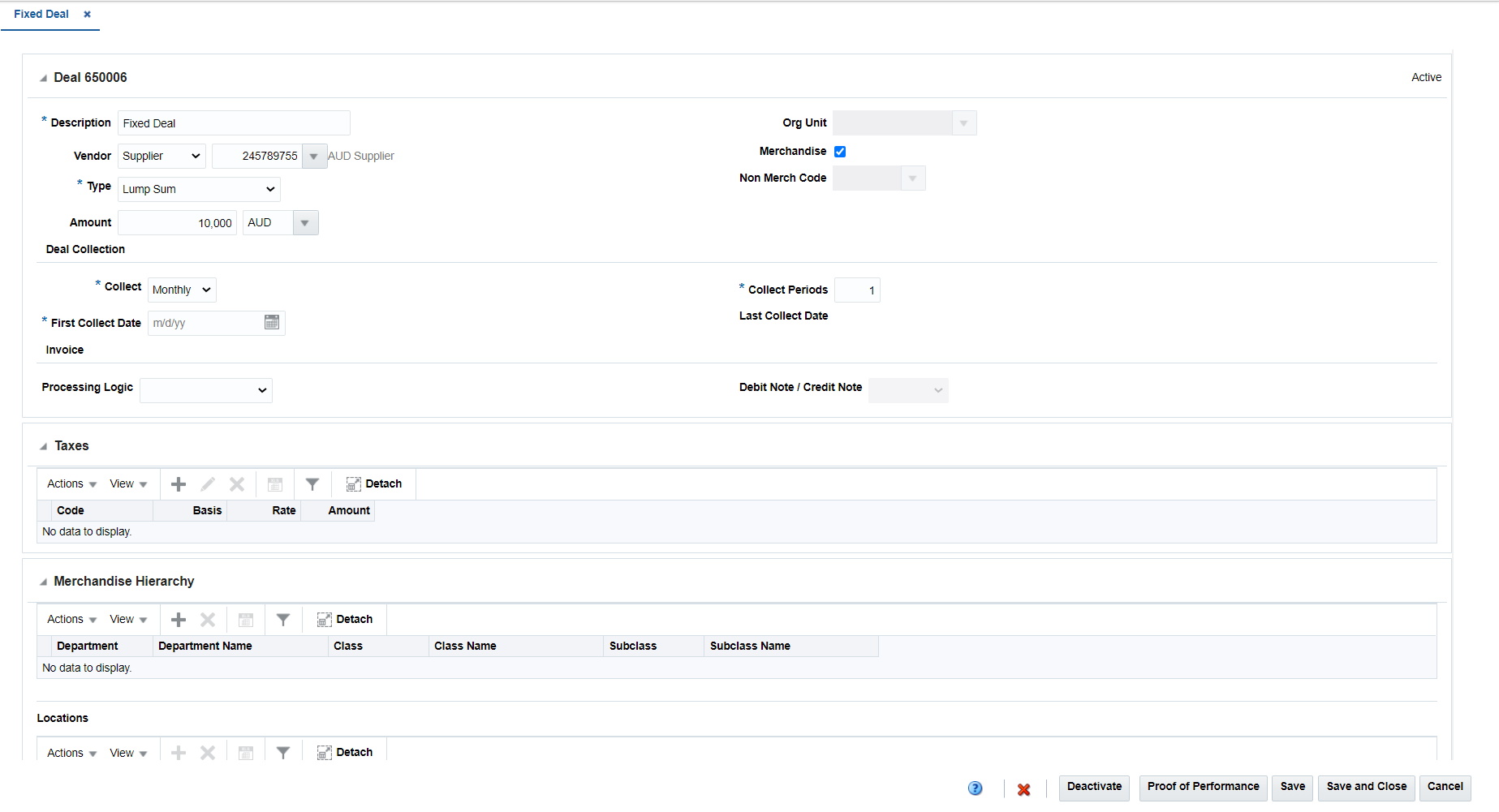Click the red X delete icon near Deactivate
Viewport: 1499px width, 812px height.
(x=1024, y=789)
